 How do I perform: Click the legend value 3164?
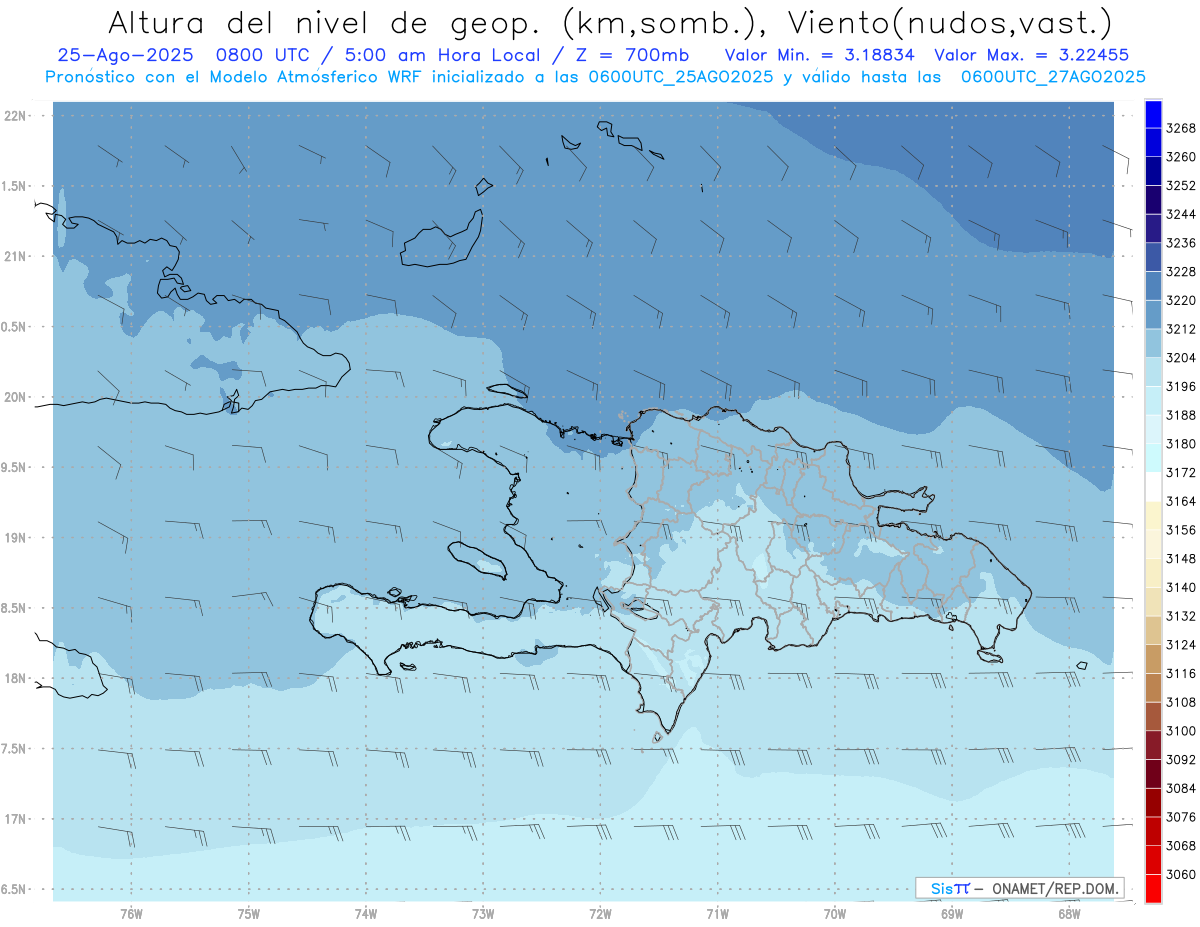[1181, 501]
